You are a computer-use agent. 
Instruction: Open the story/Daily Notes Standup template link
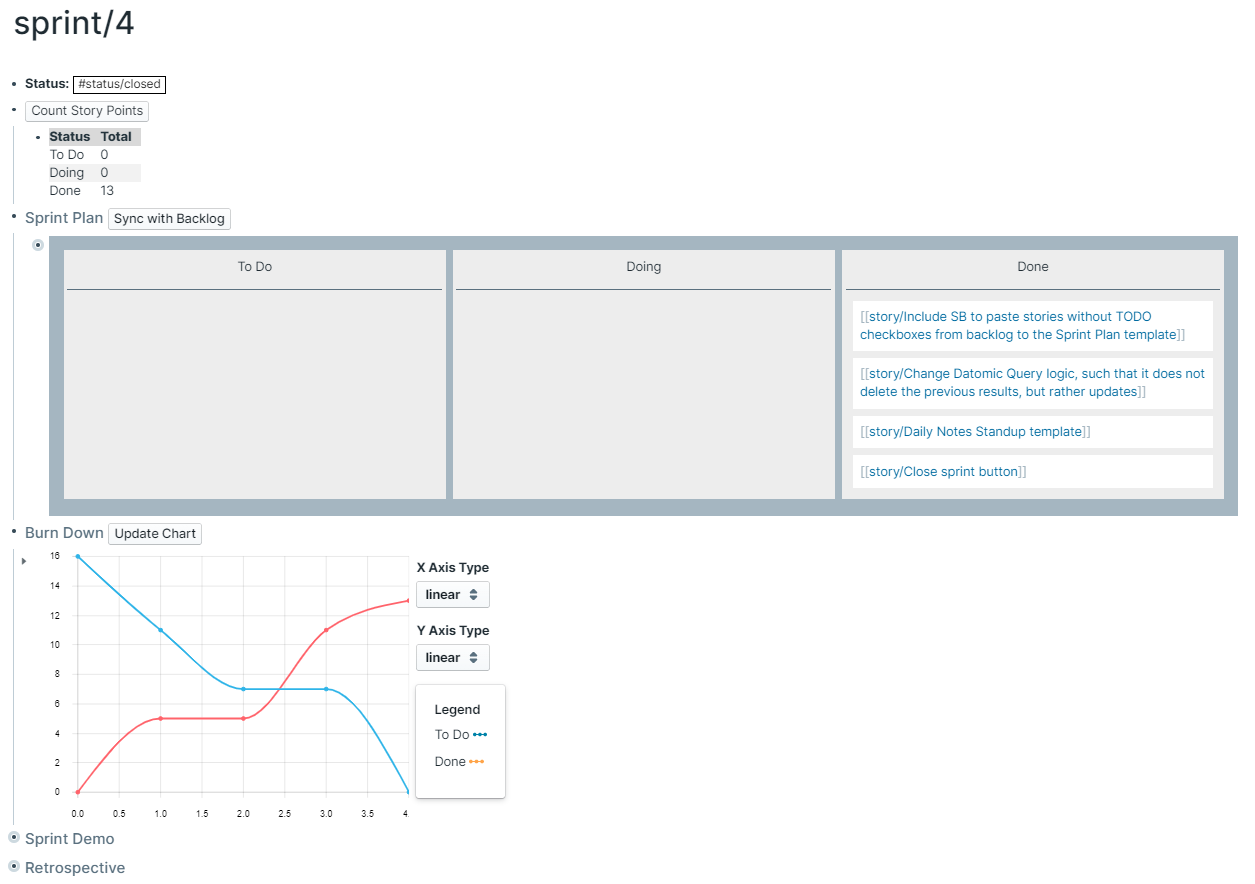(975, 431)
